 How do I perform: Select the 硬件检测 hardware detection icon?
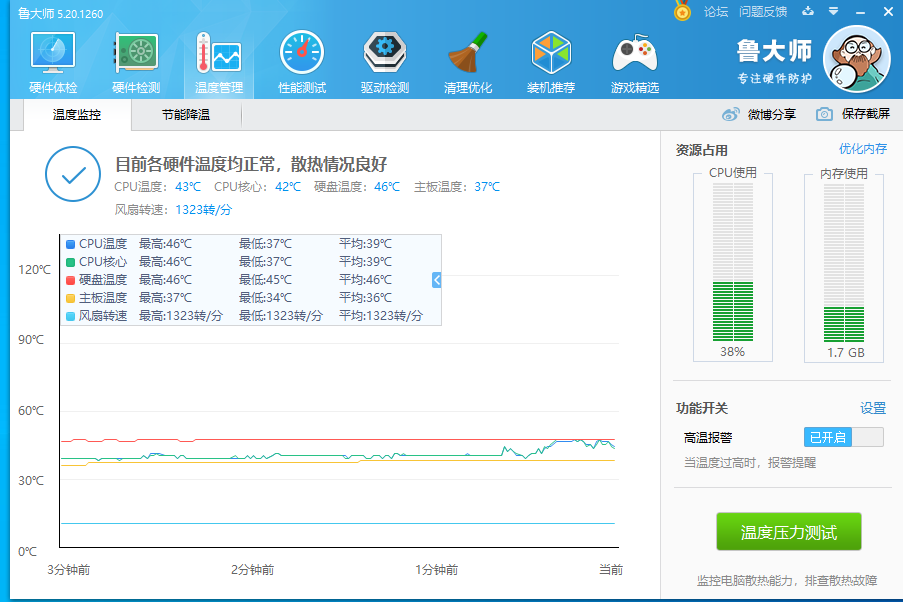coord(134,60)
